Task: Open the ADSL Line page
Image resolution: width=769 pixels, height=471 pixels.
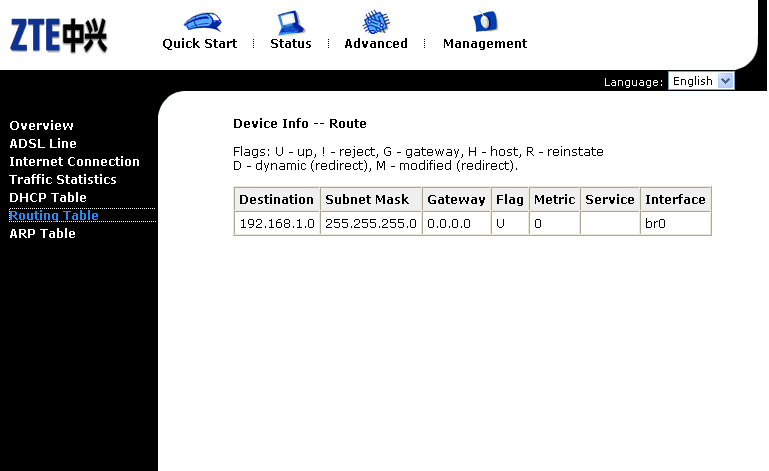Action: click(x=43, y=144)
